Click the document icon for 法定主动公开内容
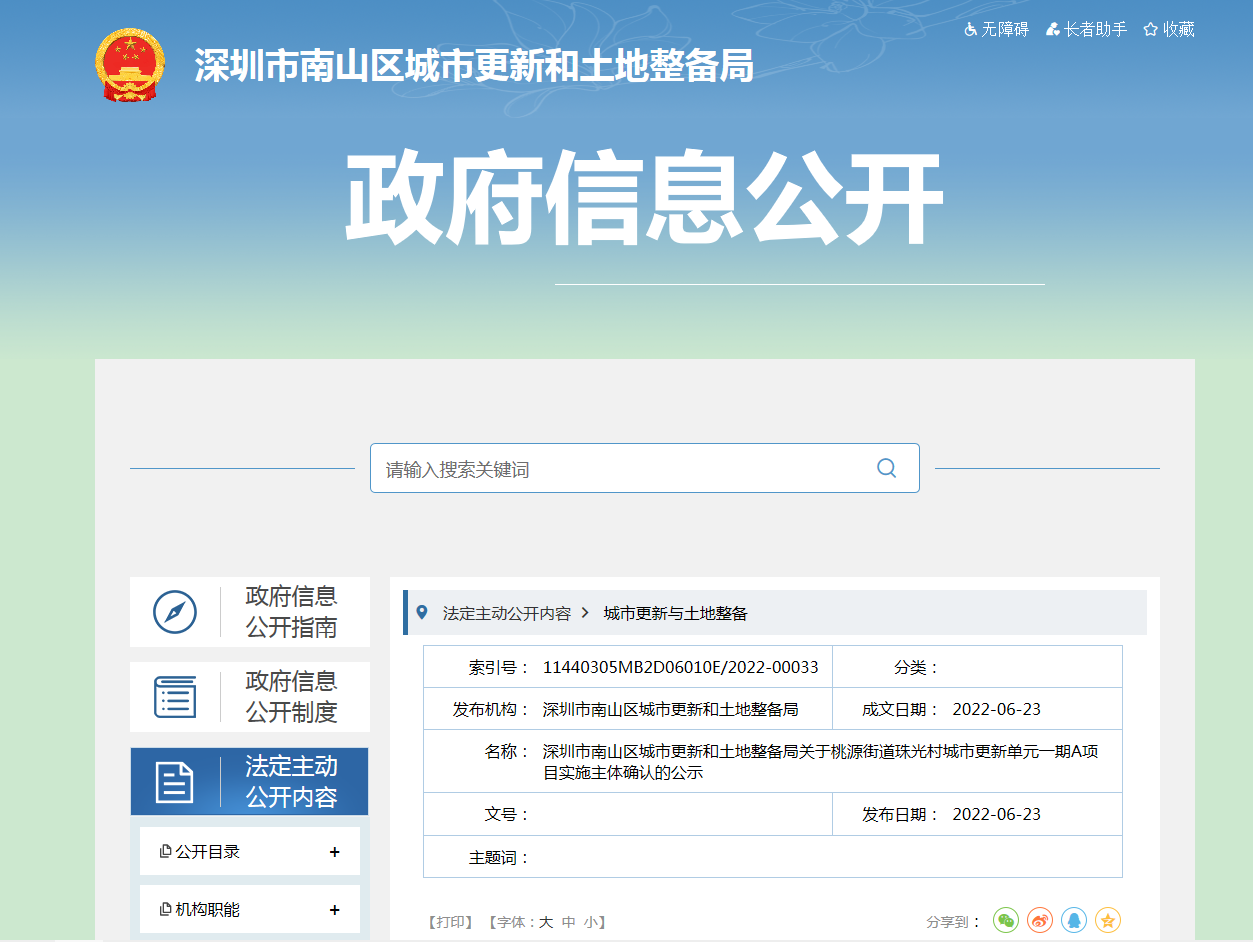 [x=175, y=782]
